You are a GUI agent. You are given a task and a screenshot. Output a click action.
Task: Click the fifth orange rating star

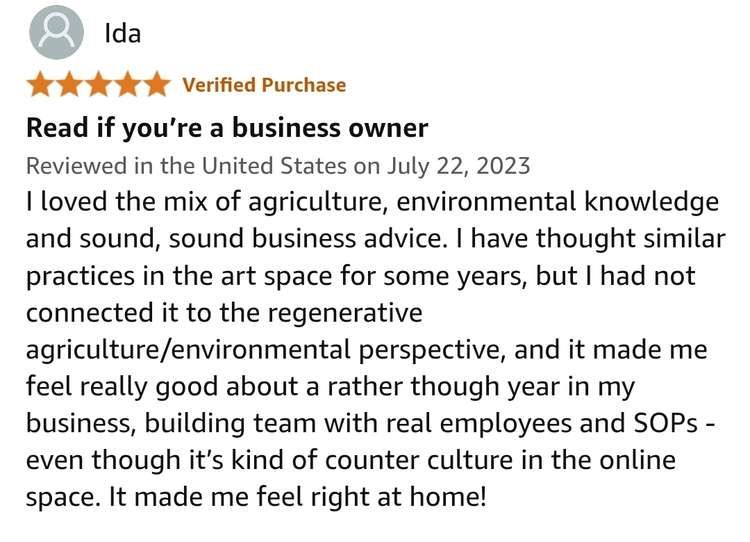tap(157, 85)
